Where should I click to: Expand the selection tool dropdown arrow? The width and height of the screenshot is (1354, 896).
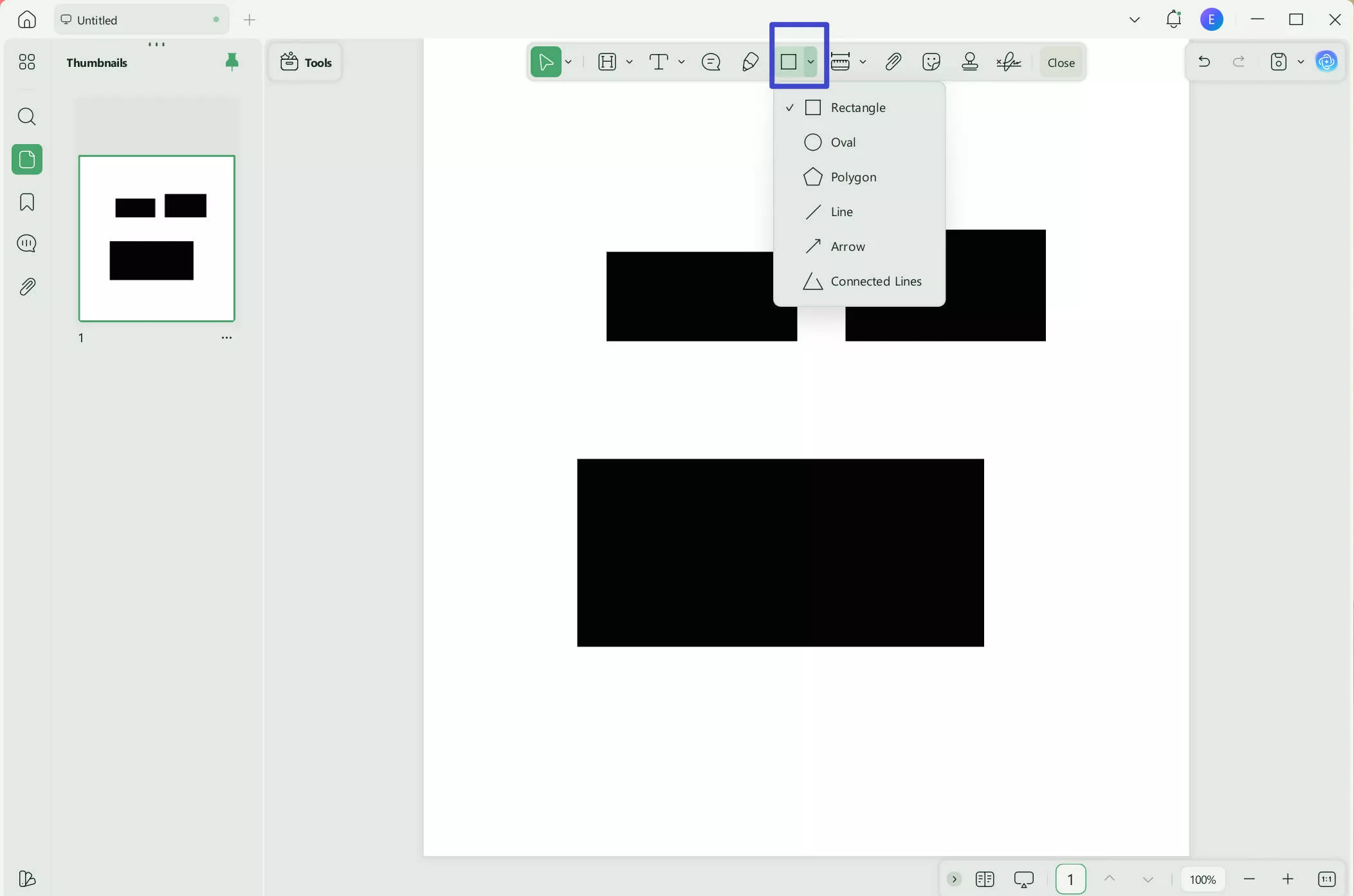[568, 62]
